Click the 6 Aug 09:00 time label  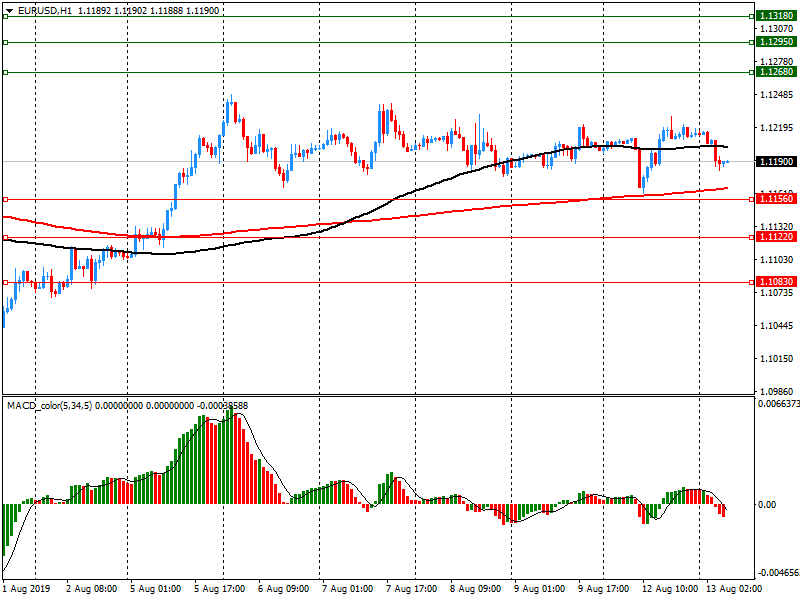pos(284,589)
